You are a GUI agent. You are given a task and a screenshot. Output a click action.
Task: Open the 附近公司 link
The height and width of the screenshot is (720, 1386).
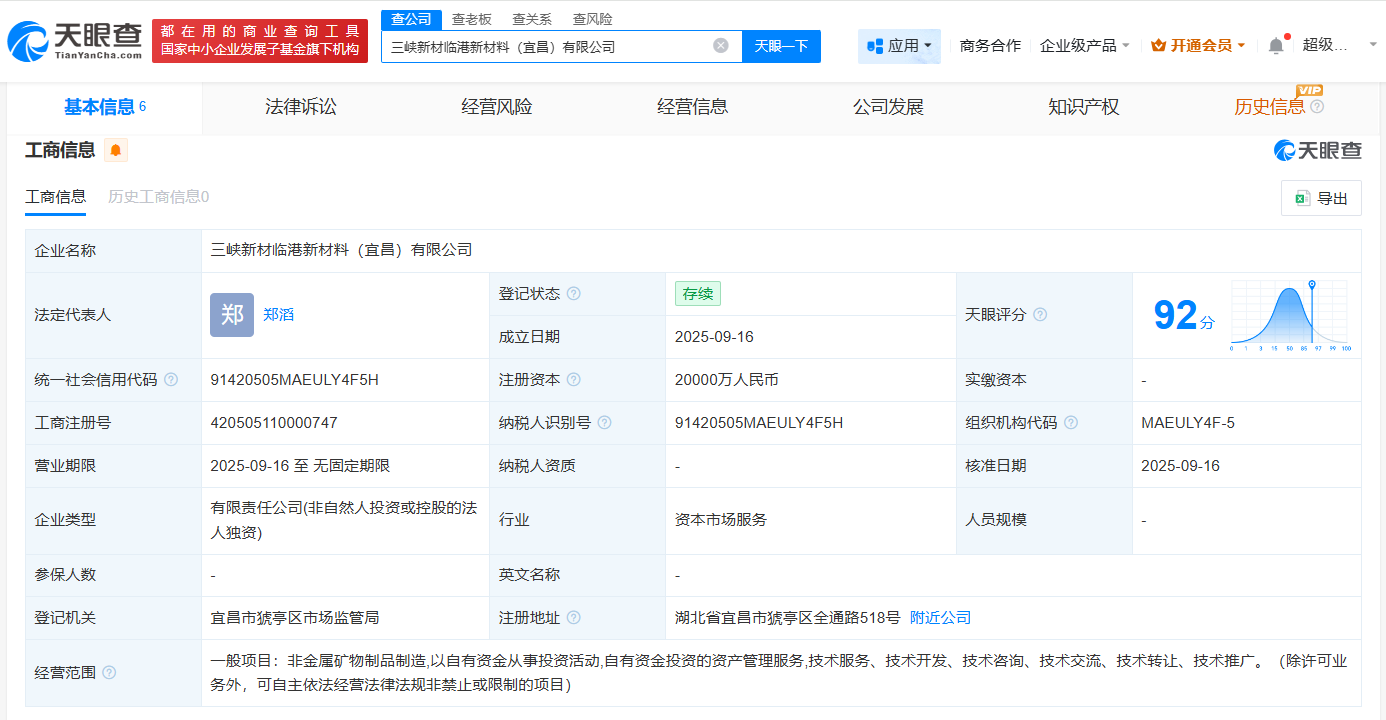(937, 617)
